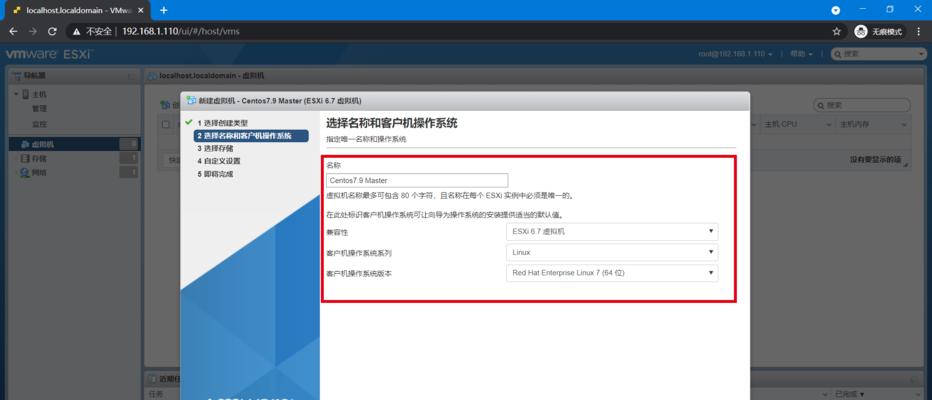Select 虚拟机 in the navigator
The image size is (932, 400).
[74, 144]
